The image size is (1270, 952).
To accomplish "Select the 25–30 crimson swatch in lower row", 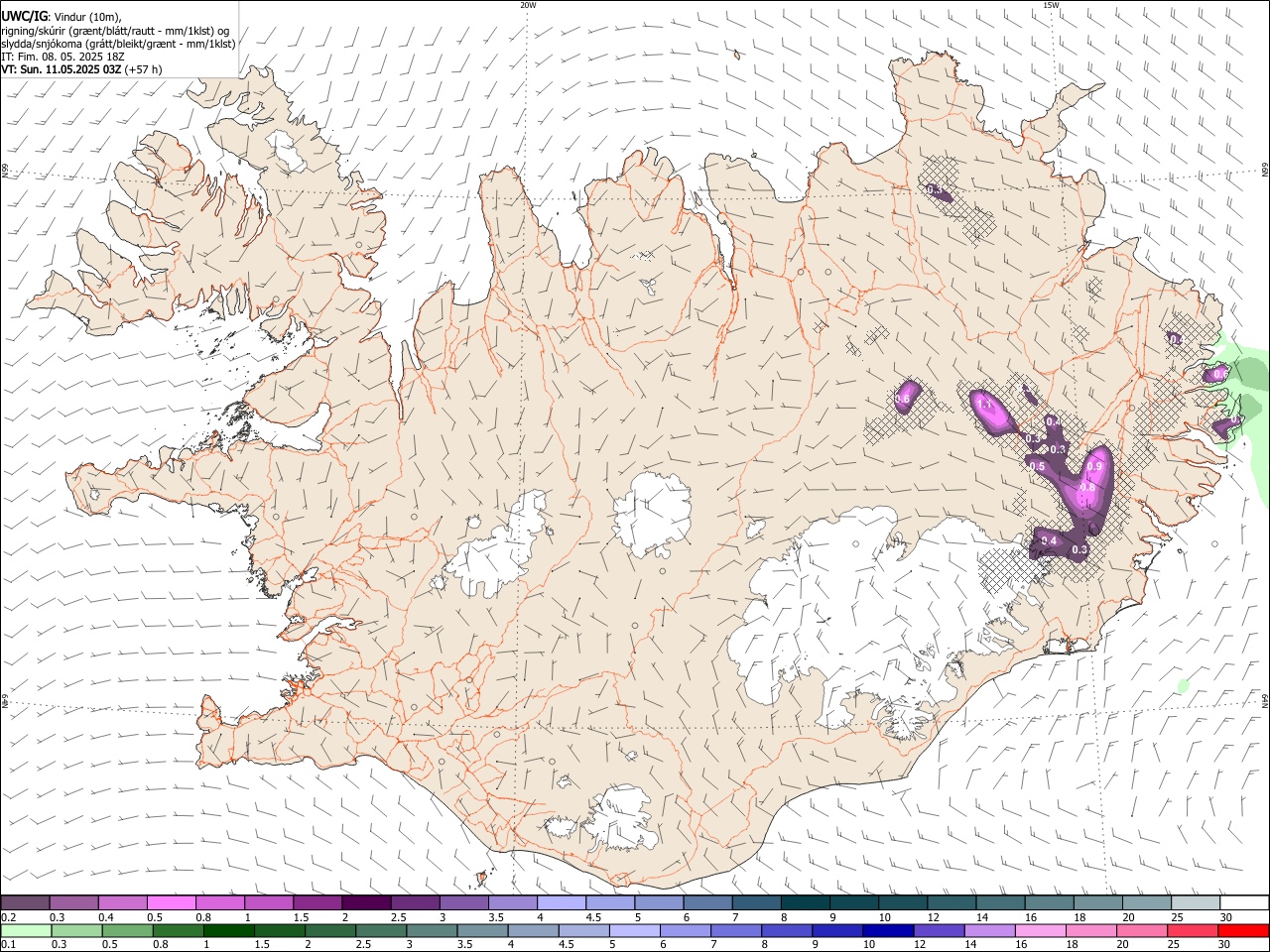I will point(1193,930).
